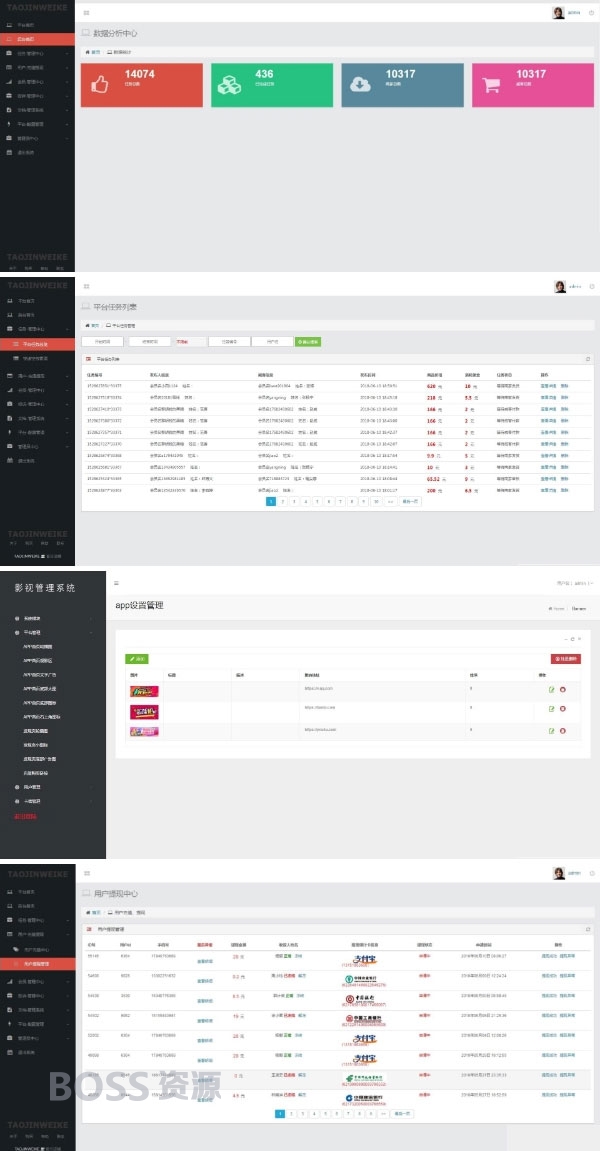Select highlighted red menu item in top sidebar
Viewport: 600px width, 1151px height.
[37, 38]
